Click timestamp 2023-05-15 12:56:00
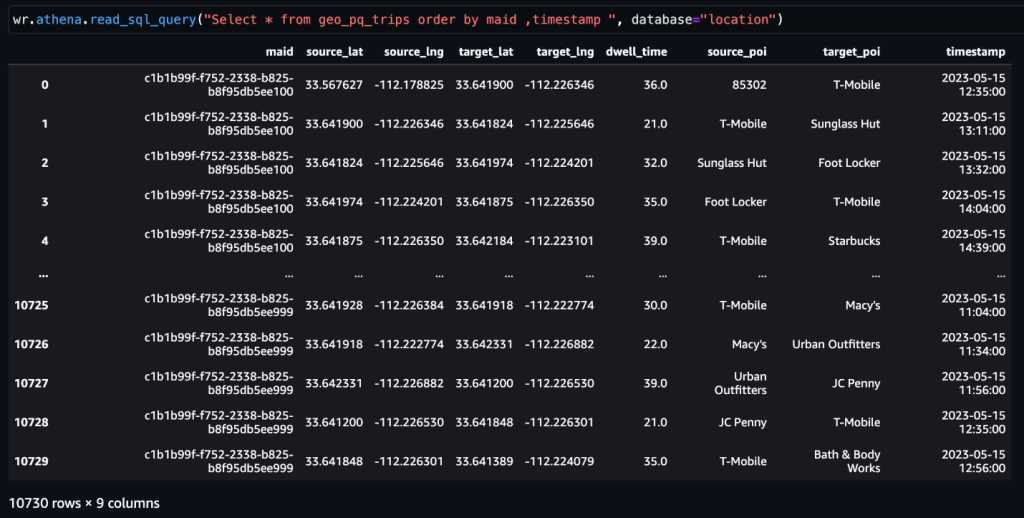1024x518 pixels. [973, 461]
